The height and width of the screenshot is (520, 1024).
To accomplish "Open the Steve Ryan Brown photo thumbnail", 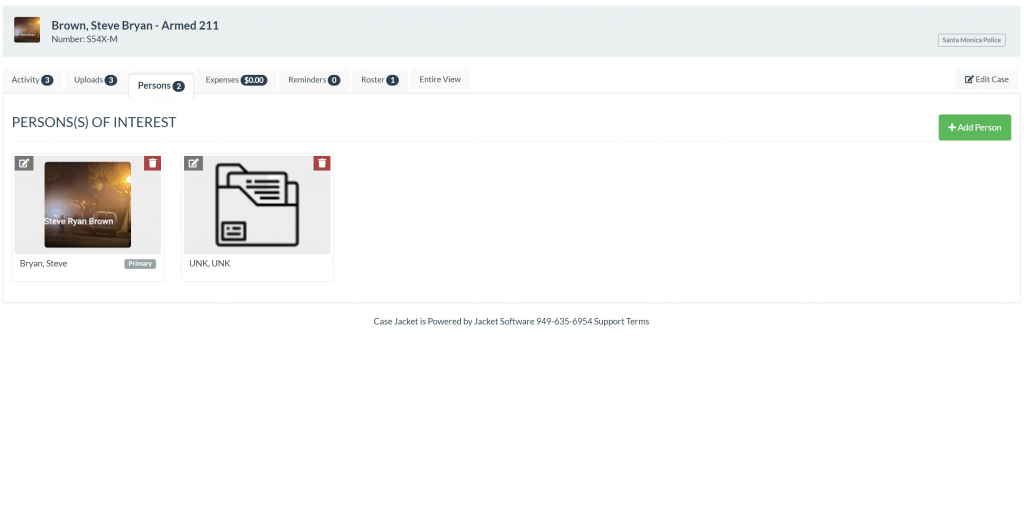I will 87,205.
